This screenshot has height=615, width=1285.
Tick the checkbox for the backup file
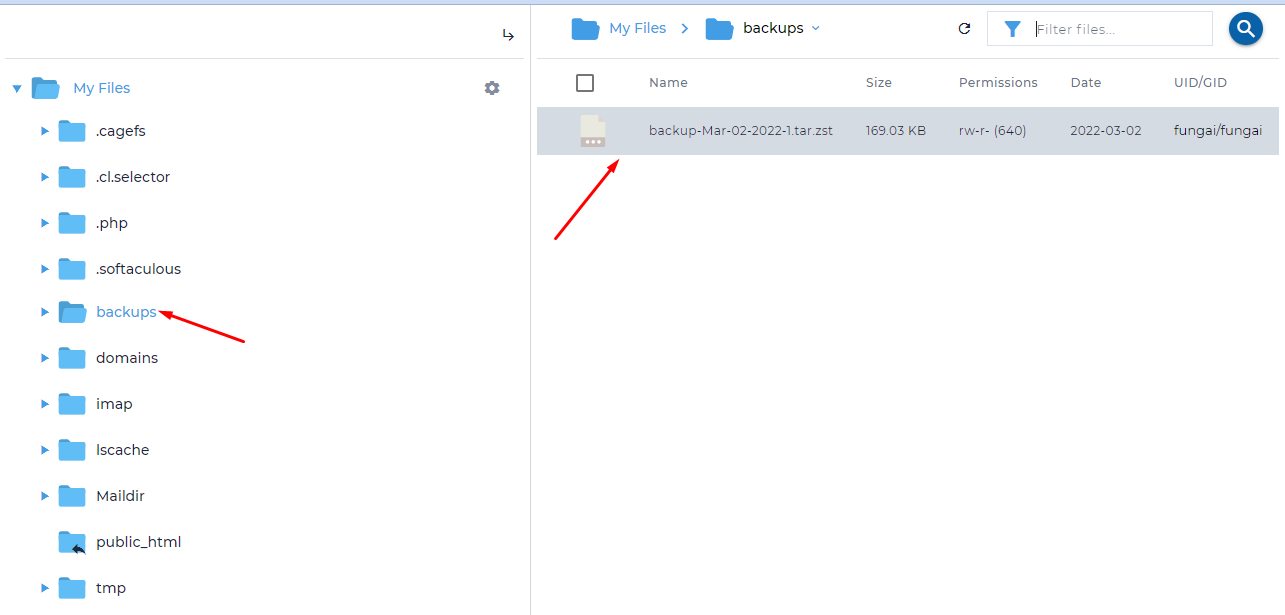pos(585,130)
